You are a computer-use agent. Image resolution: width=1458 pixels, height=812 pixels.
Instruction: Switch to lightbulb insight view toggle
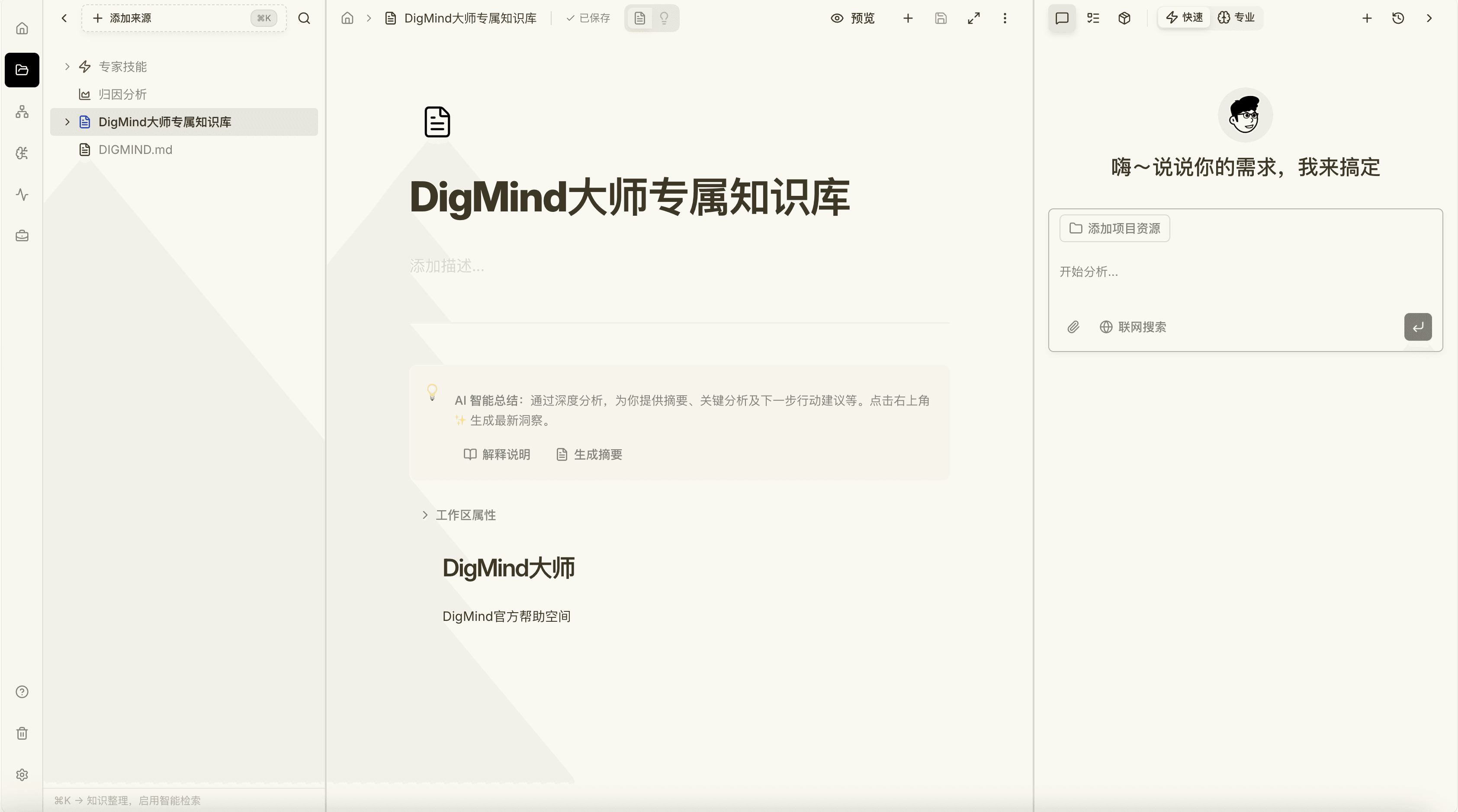click(664, 18)
